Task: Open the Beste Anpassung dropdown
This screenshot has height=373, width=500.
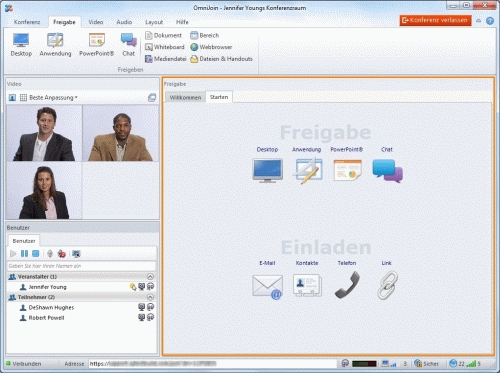Action: [x=53, y=98]
